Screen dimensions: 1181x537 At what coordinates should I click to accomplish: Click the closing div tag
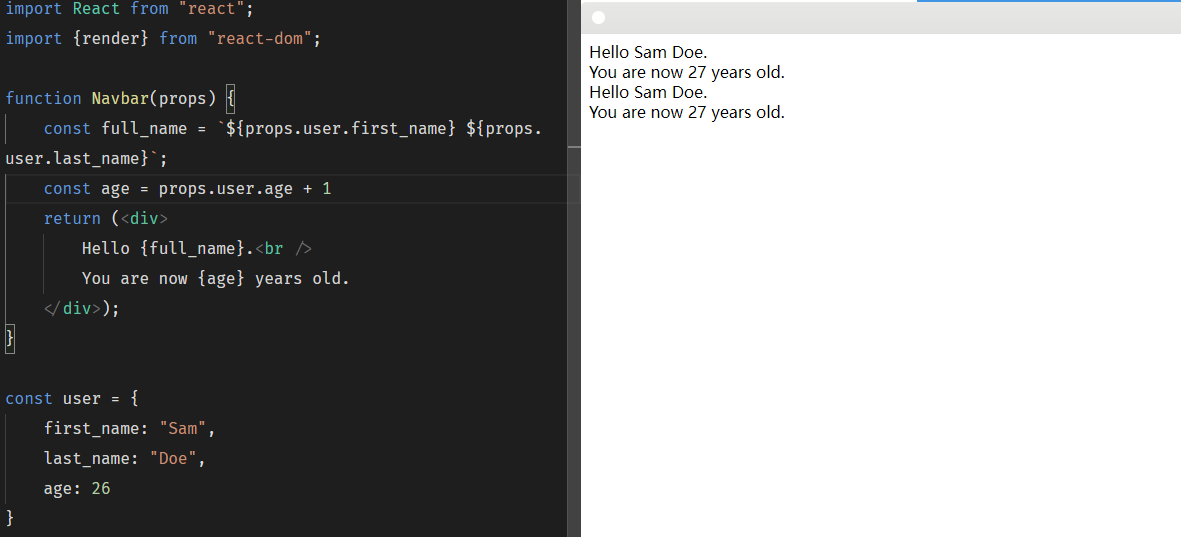point(72,308)
